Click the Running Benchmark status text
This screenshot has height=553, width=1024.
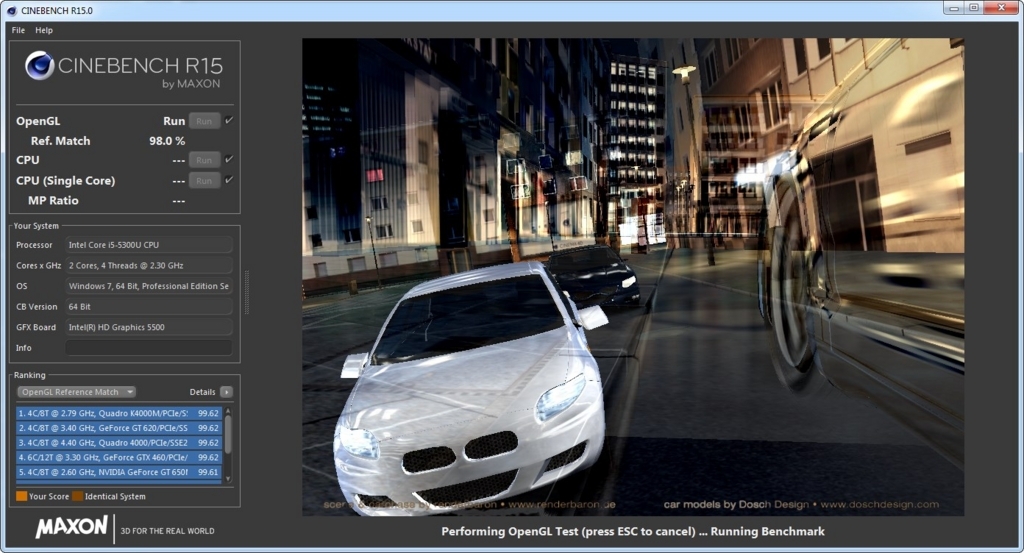point(767,531)
